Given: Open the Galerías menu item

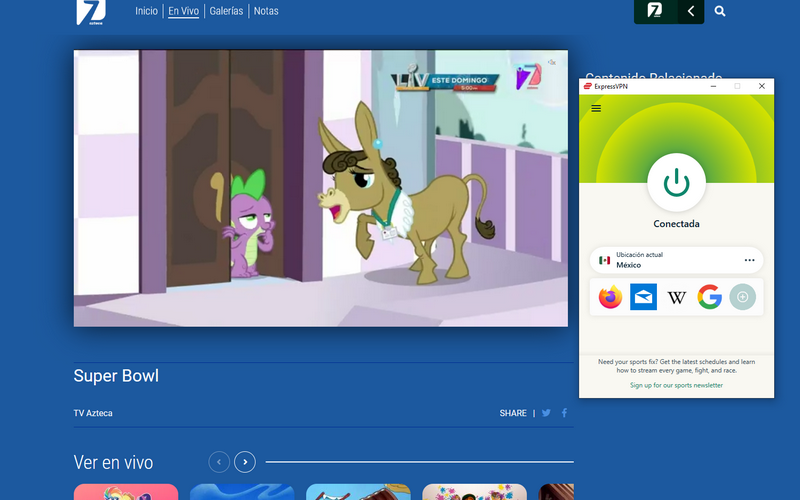Looking at the screenshot, I should 226,11.
